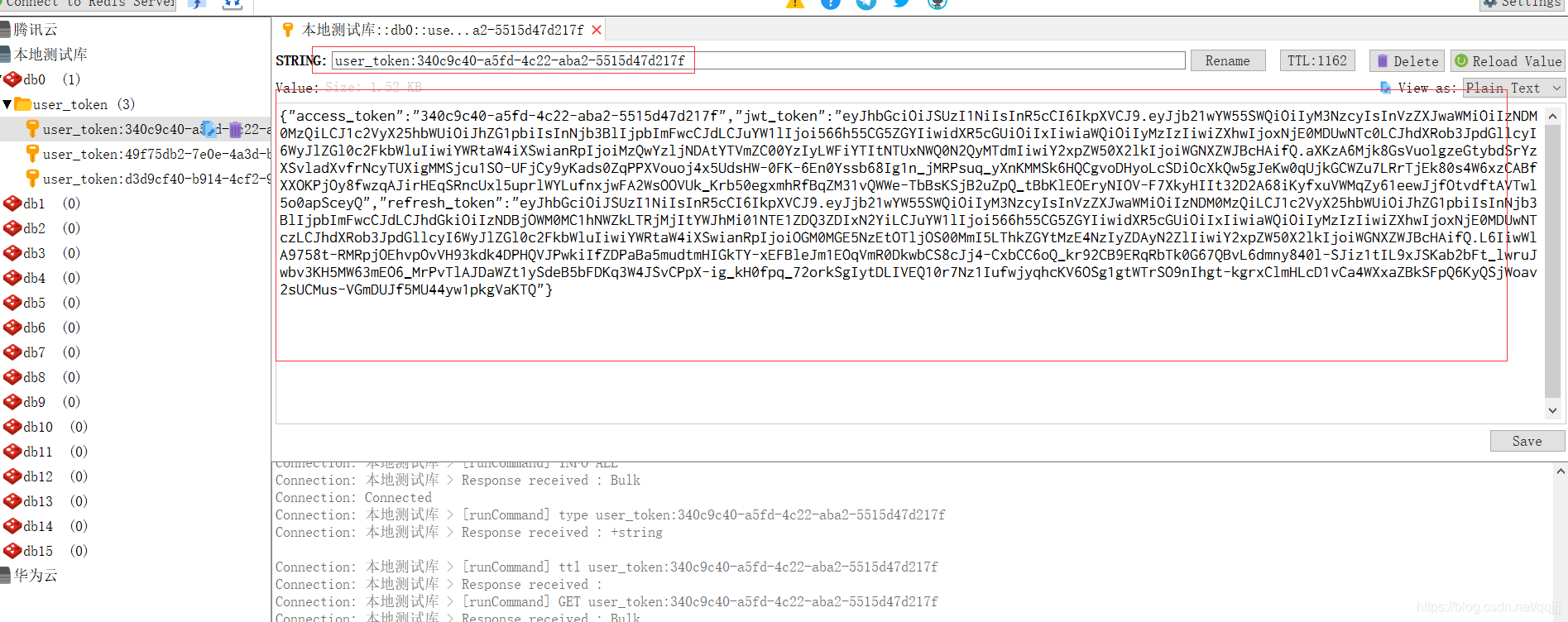Select the db14 database icon
Viewport: 1568px width, 622px height.
(12, 526)
